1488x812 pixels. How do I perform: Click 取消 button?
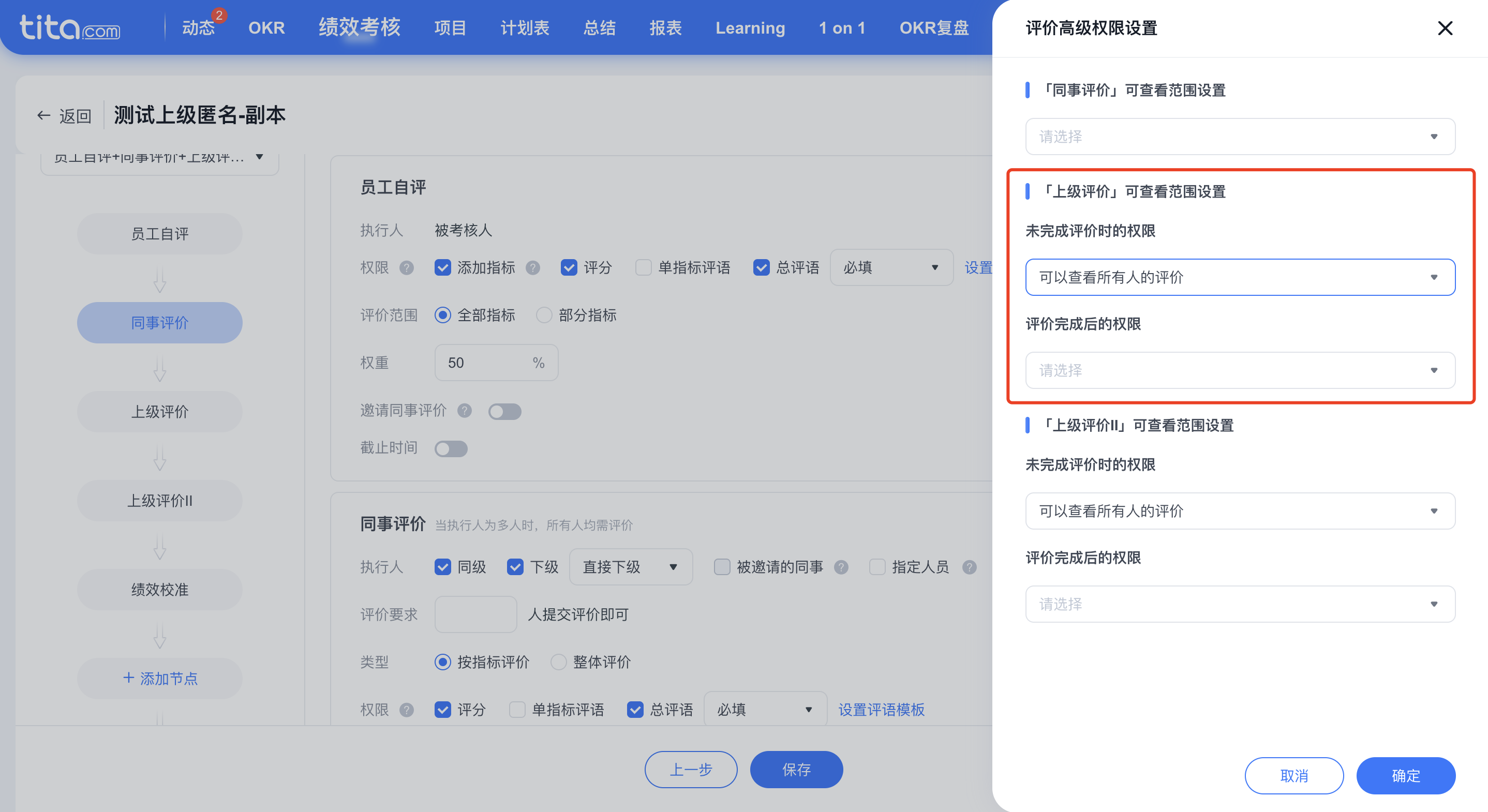click(1294, 776)
